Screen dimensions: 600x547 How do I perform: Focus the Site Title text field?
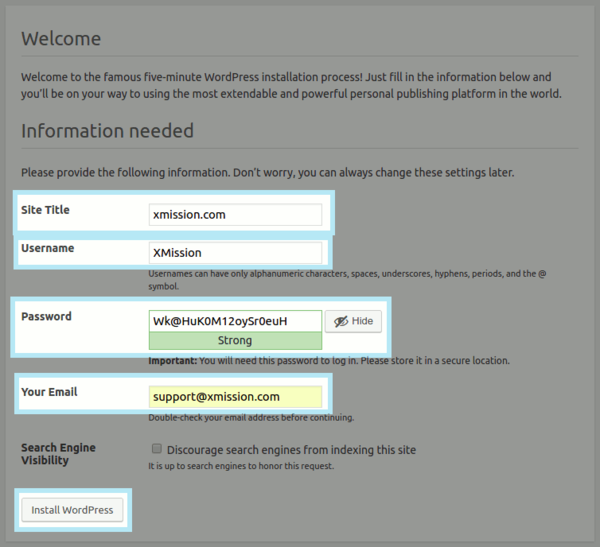235,215
